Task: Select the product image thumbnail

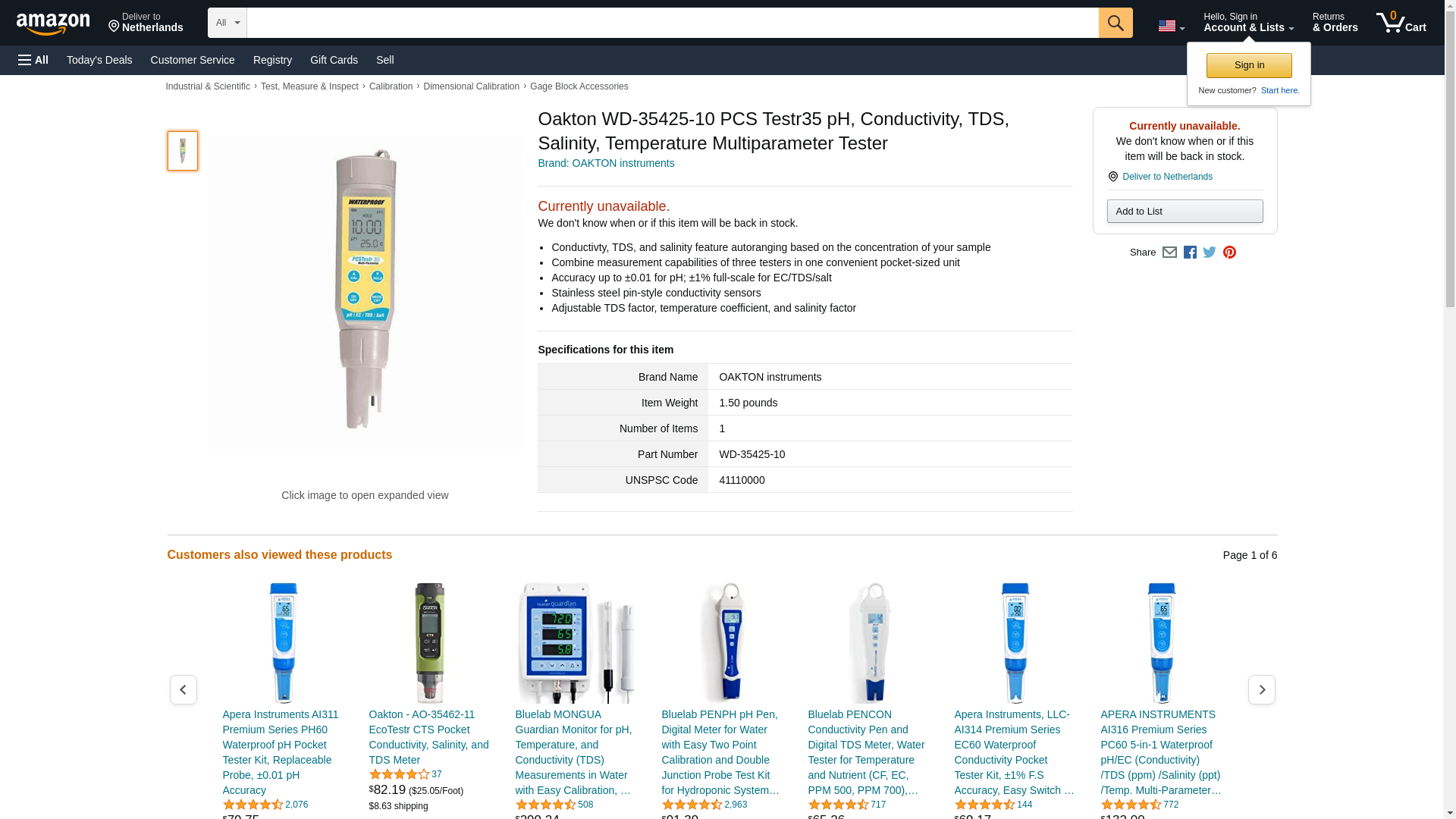Action: (183, 150)
